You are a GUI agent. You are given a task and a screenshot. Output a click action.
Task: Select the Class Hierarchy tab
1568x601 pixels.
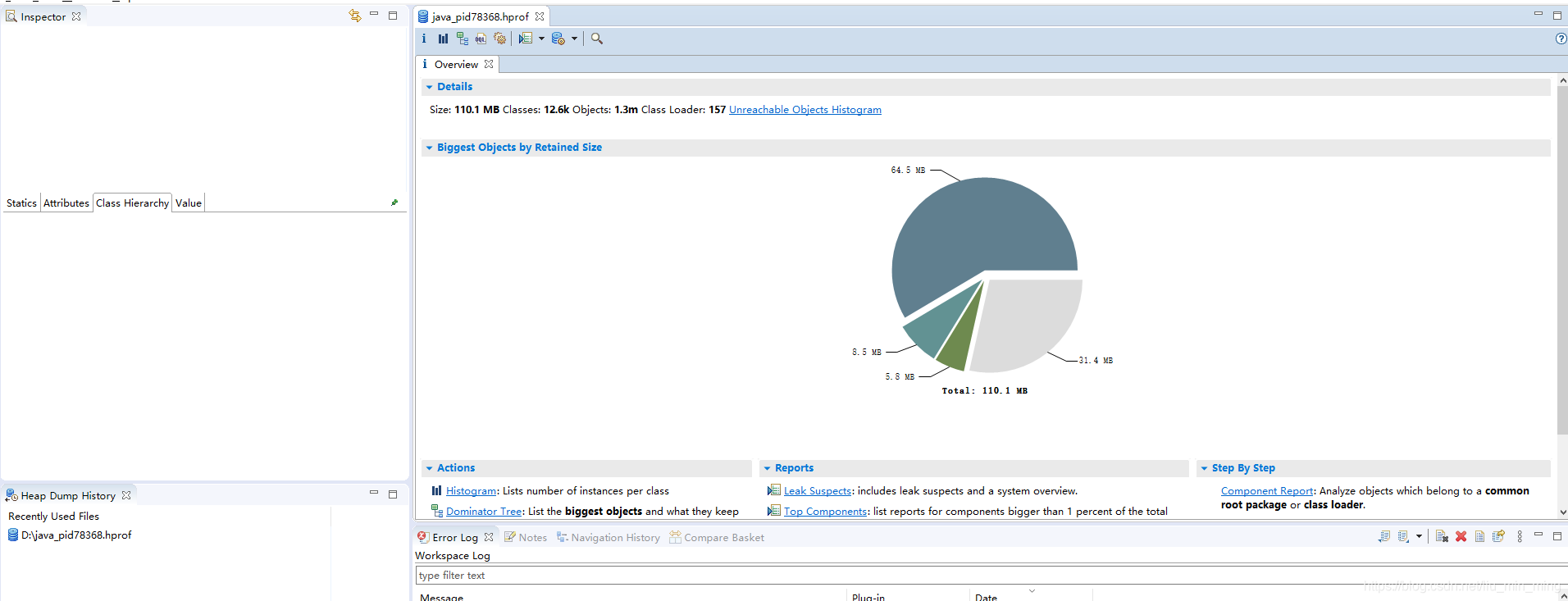pos(132,203)
